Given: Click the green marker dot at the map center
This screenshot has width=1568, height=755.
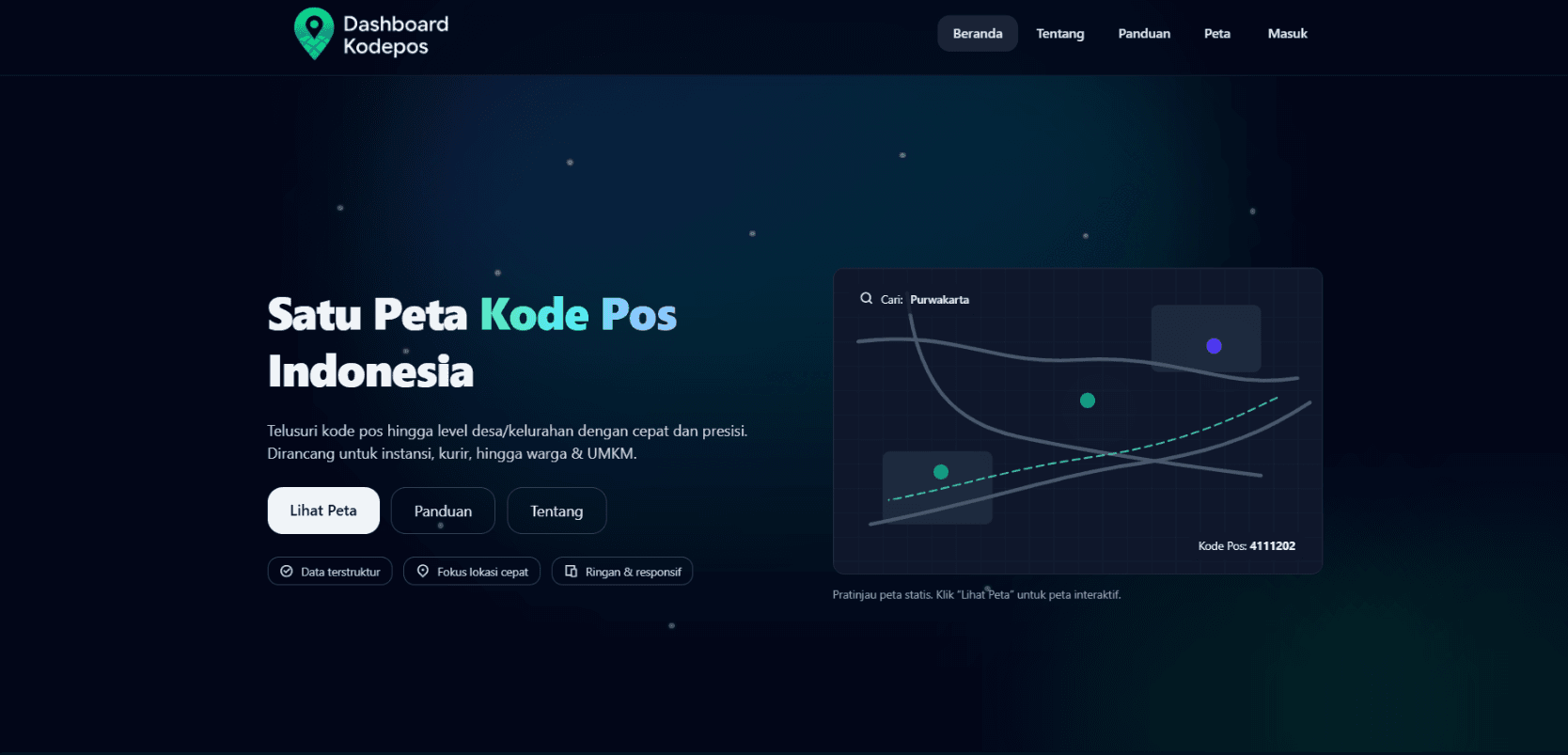Looking at the screenshot, I should 1088,401.
